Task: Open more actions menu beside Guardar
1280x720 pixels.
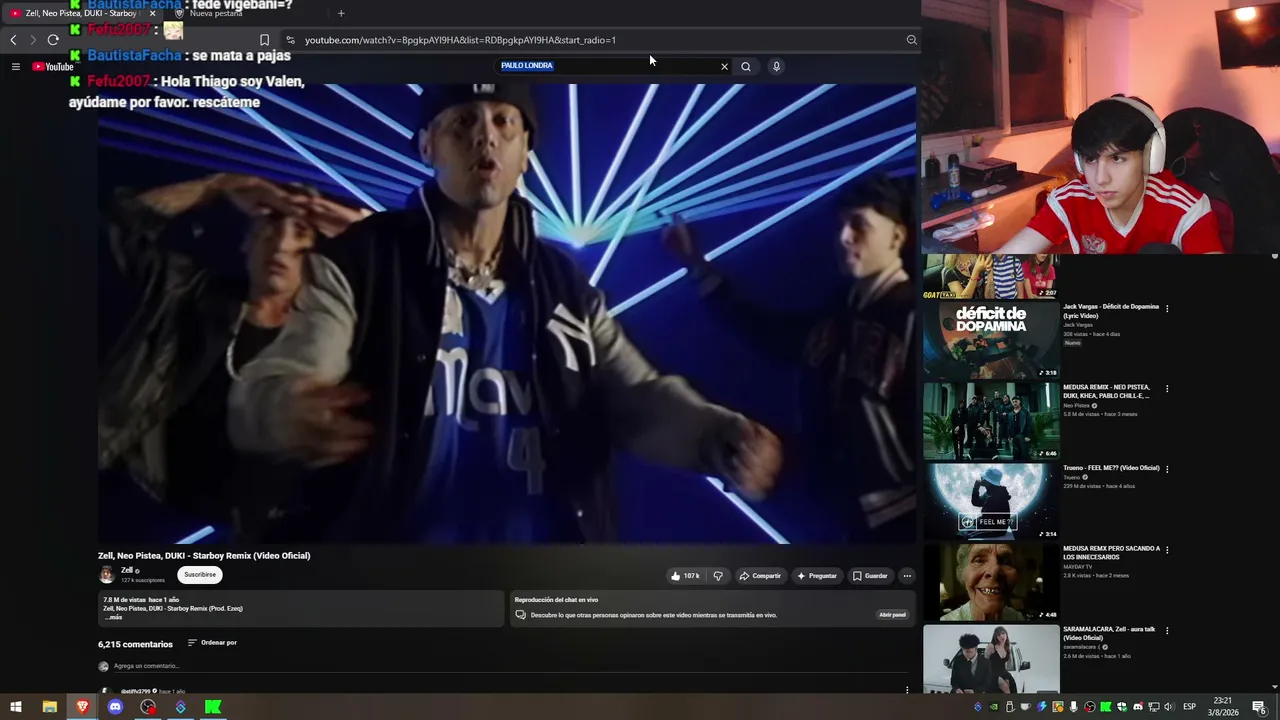Action: [907, 576]
